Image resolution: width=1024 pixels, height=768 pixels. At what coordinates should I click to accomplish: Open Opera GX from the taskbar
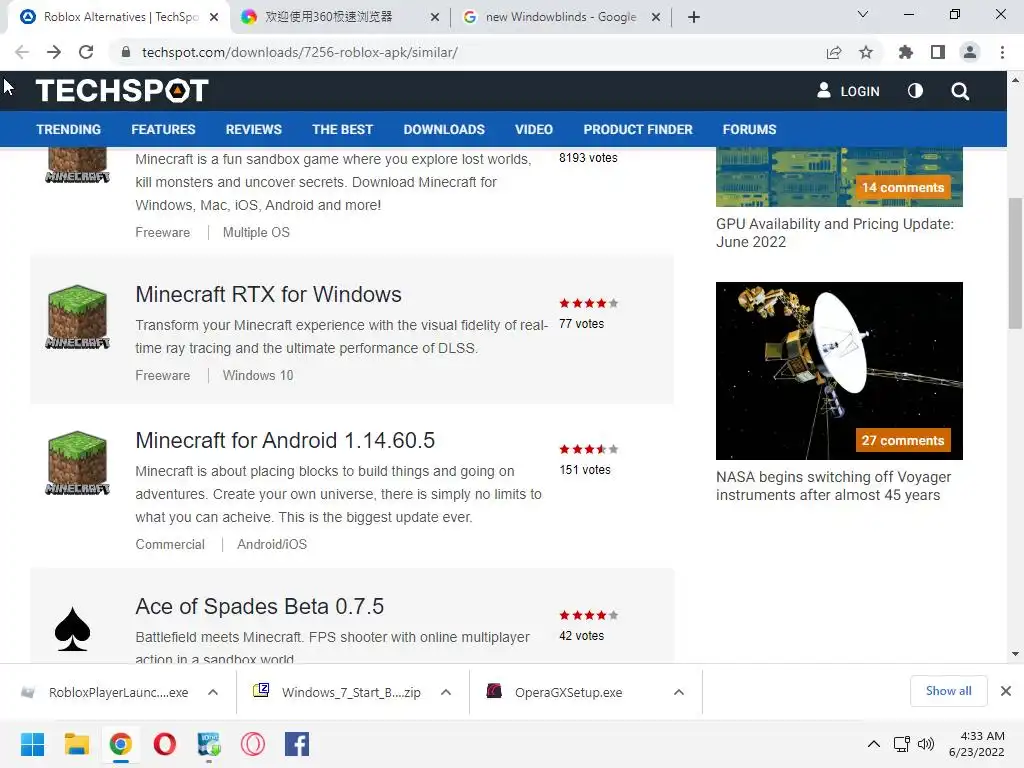click(253, 744)
